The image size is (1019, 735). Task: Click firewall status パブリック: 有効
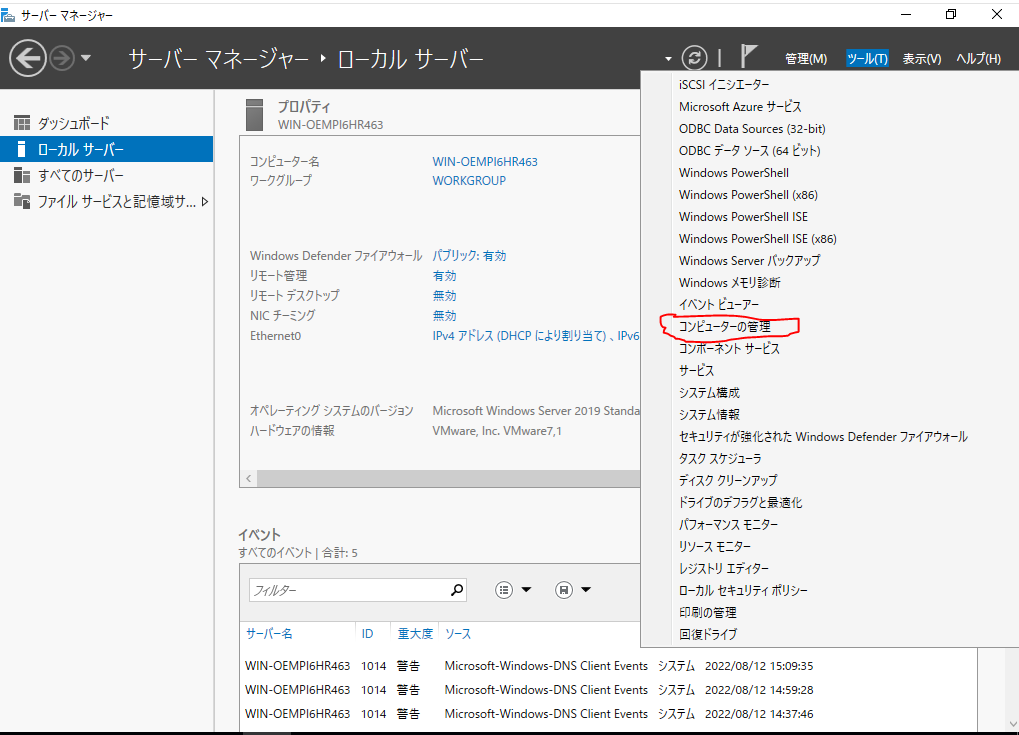[x=469, y=255]
